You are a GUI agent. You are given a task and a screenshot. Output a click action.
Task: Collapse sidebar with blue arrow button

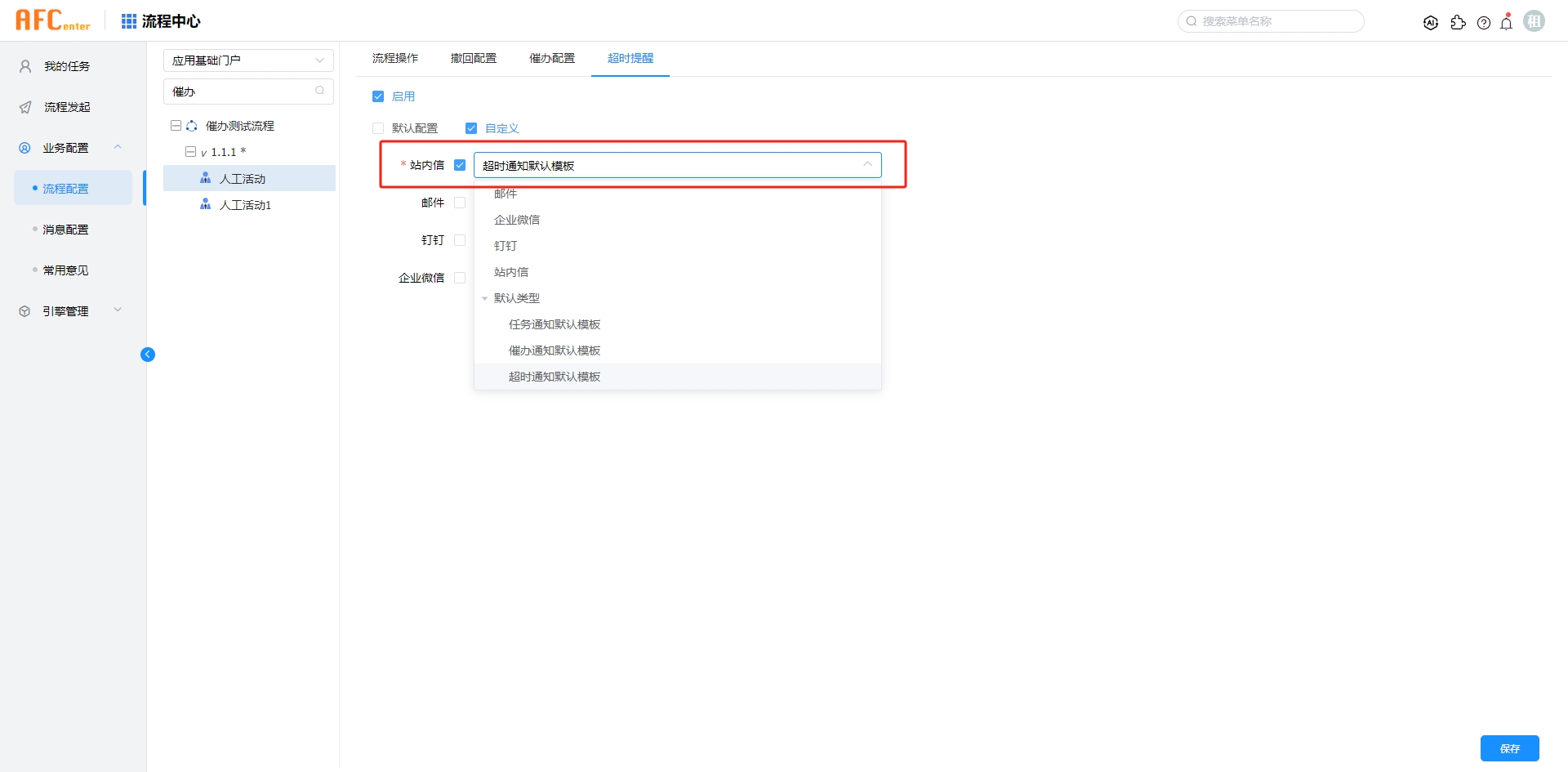[x=148, y=355]
